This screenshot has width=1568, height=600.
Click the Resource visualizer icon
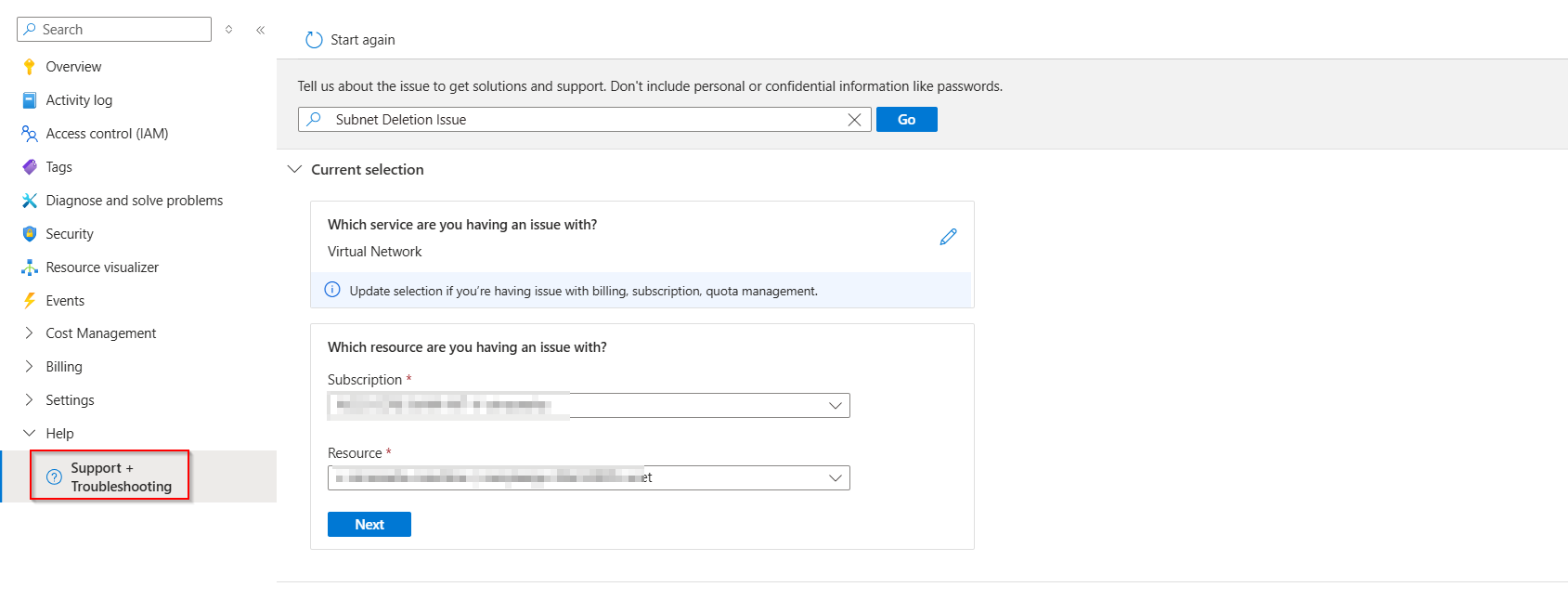(x=30, y=267)
